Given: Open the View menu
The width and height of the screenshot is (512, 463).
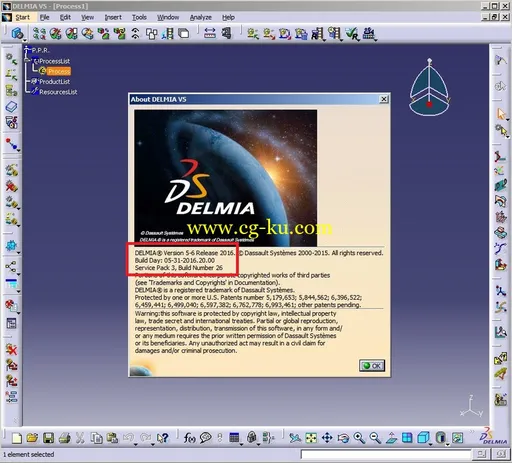Looking at the screenshot, I should (x=87, y=17).
